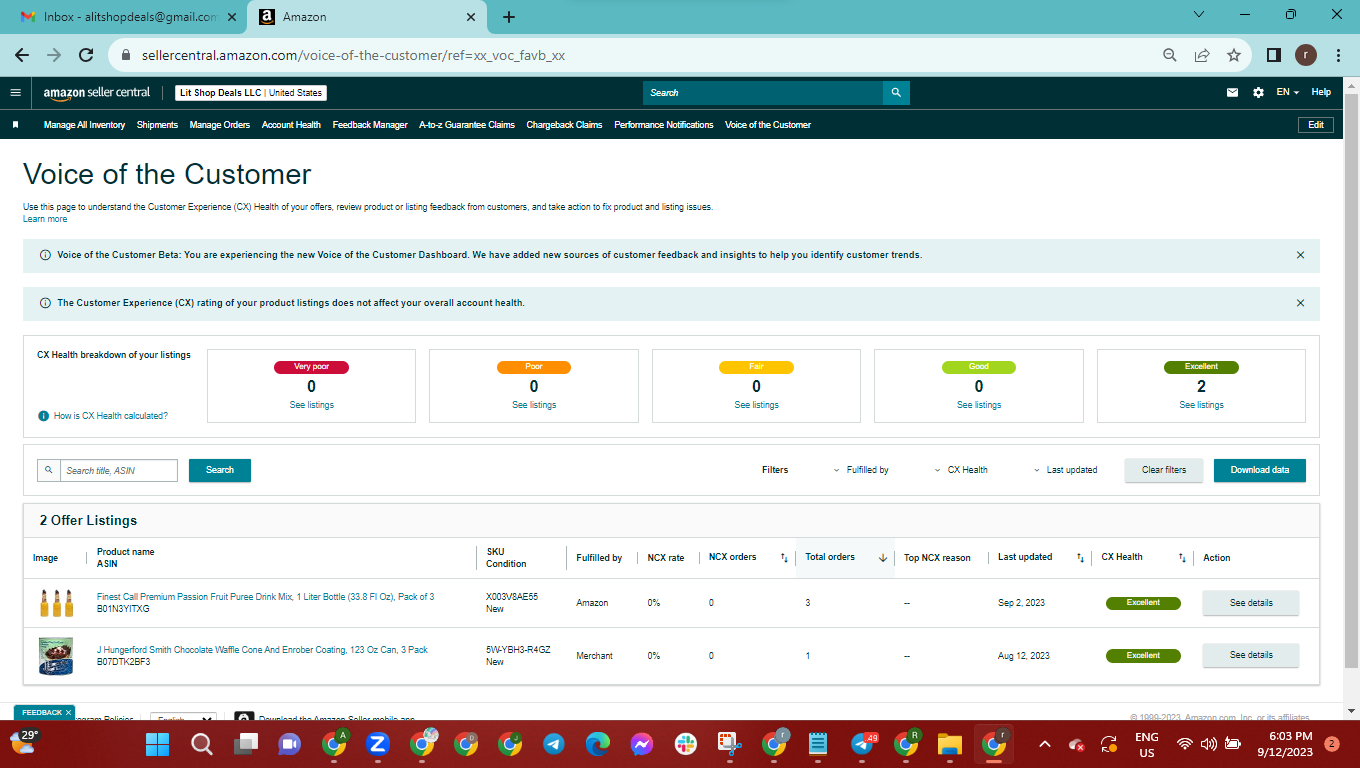Open A-to-z Guarantee Claims
1360x768 pixels.
coord(467,125)
